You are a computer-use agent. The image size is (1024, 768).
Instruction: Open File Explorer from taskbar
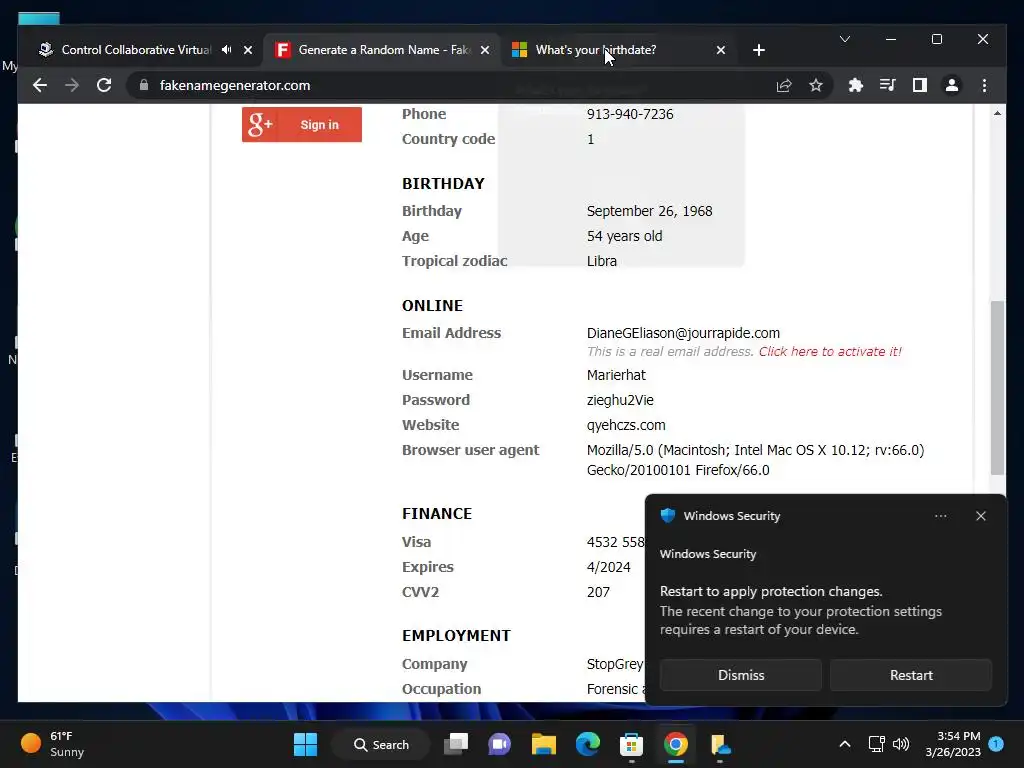click(x=543, y=744)
